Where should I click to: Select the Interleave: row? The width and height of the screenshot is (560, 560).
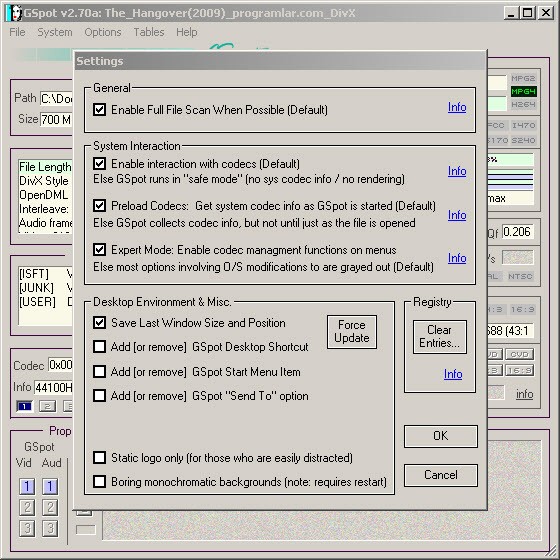pyautogui.click(x=45, y=209)
